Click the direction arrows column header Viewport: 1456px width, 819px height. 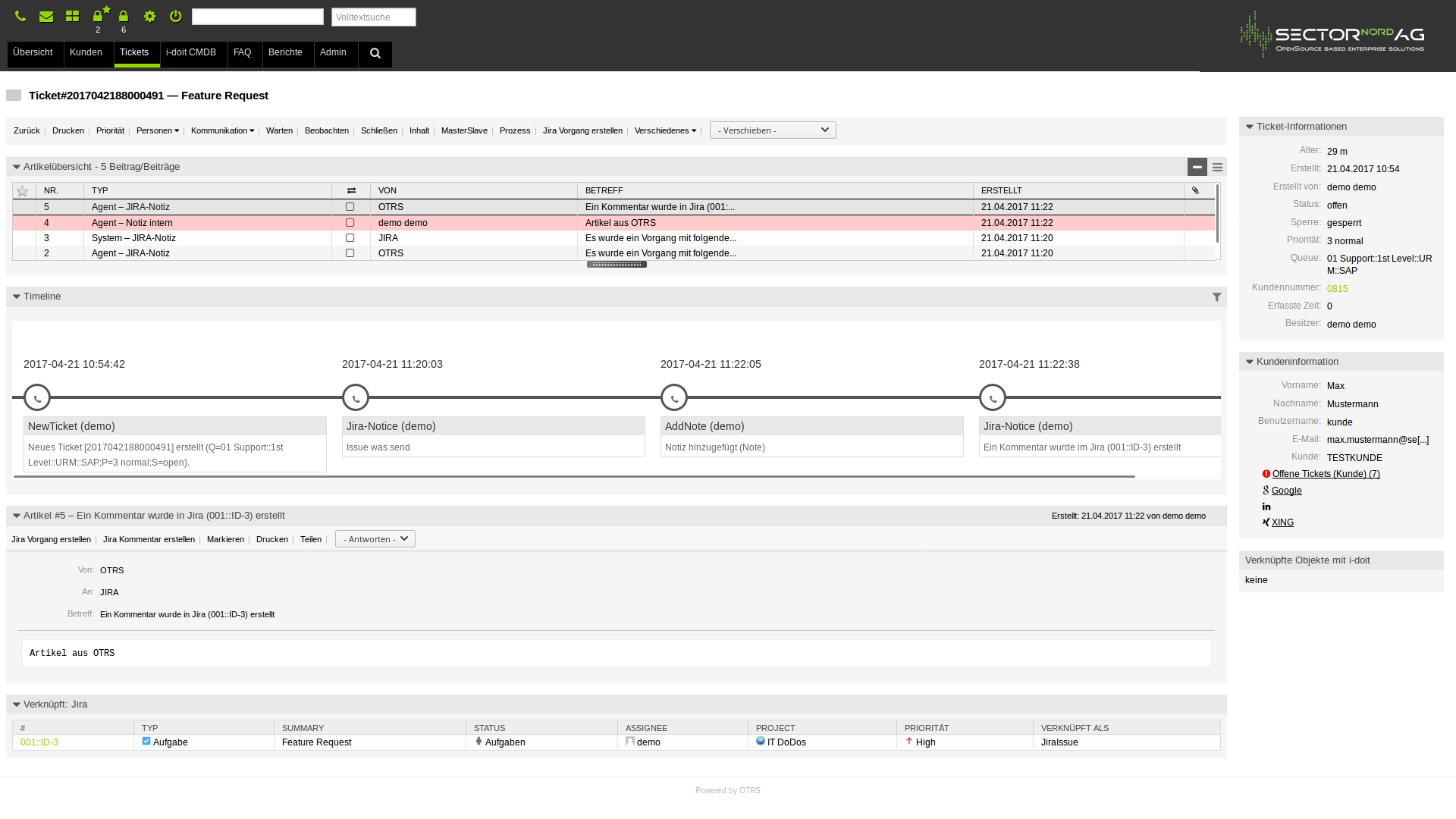click(351, 190)
